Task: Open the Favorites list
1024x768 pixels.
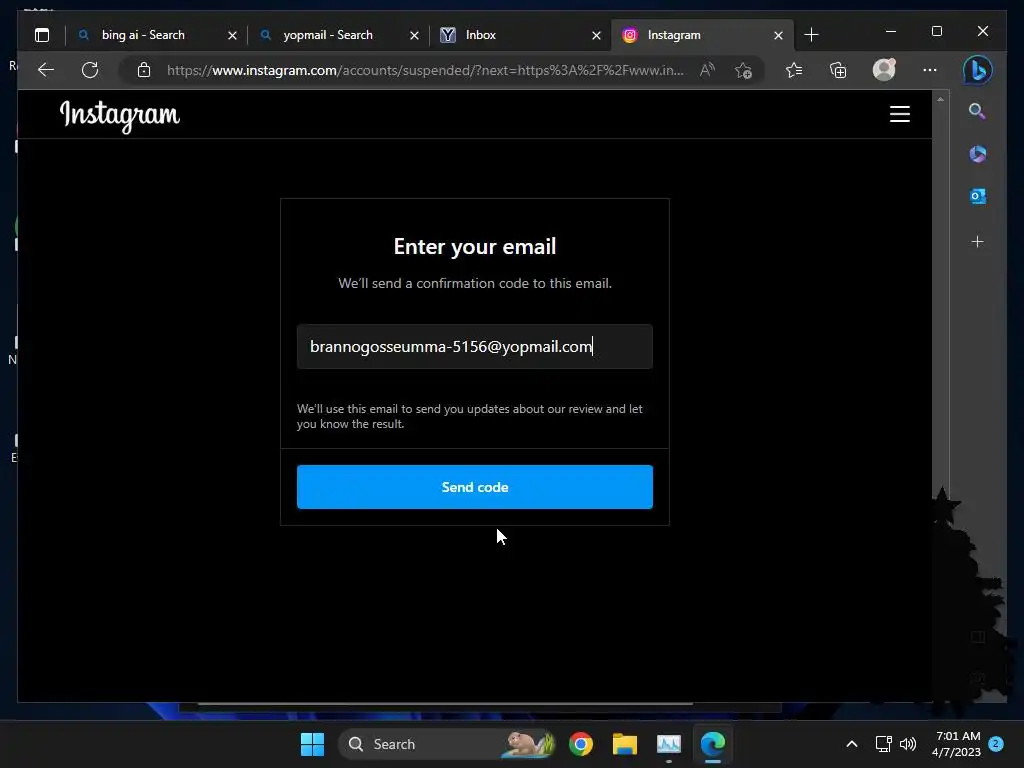Action: tap(793, 70)
